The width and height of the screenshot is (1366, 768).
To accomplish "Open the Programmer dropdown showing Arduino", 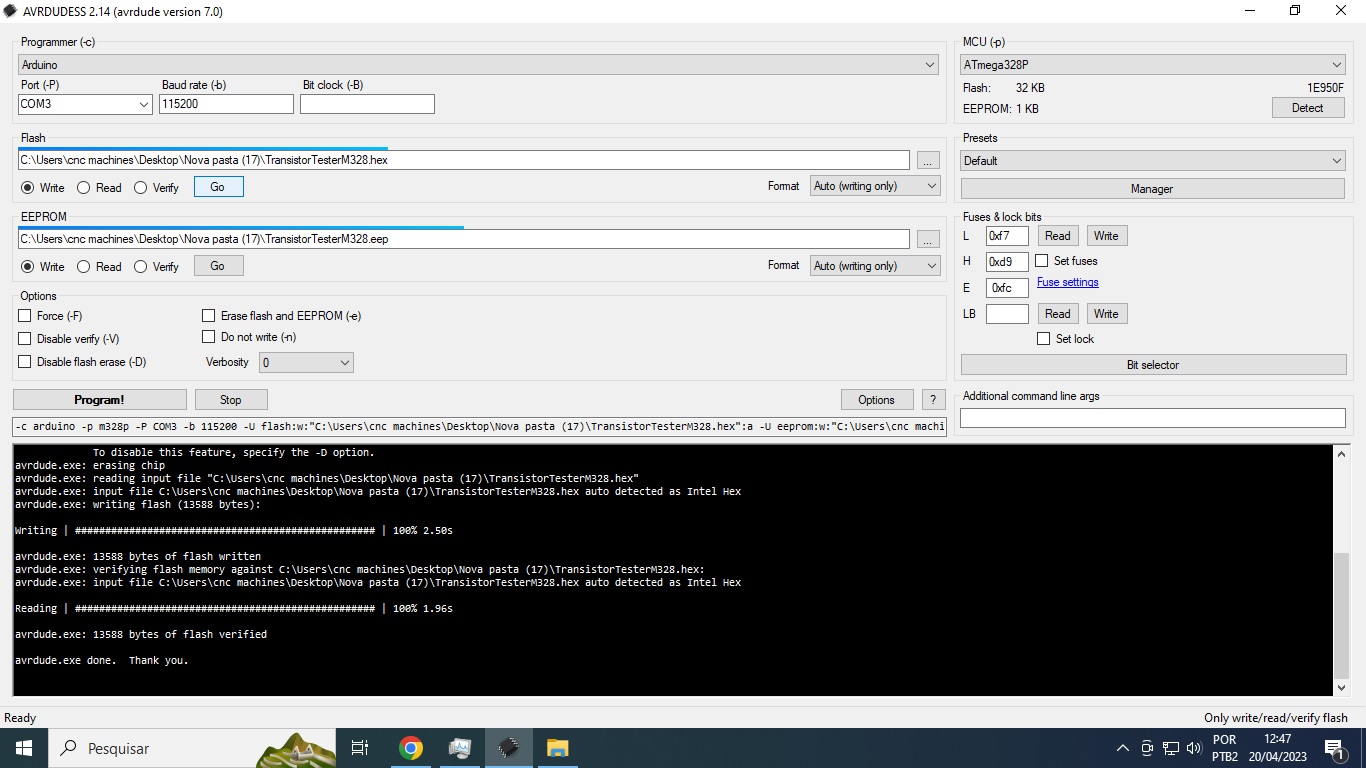I will [x=478, y=65].
